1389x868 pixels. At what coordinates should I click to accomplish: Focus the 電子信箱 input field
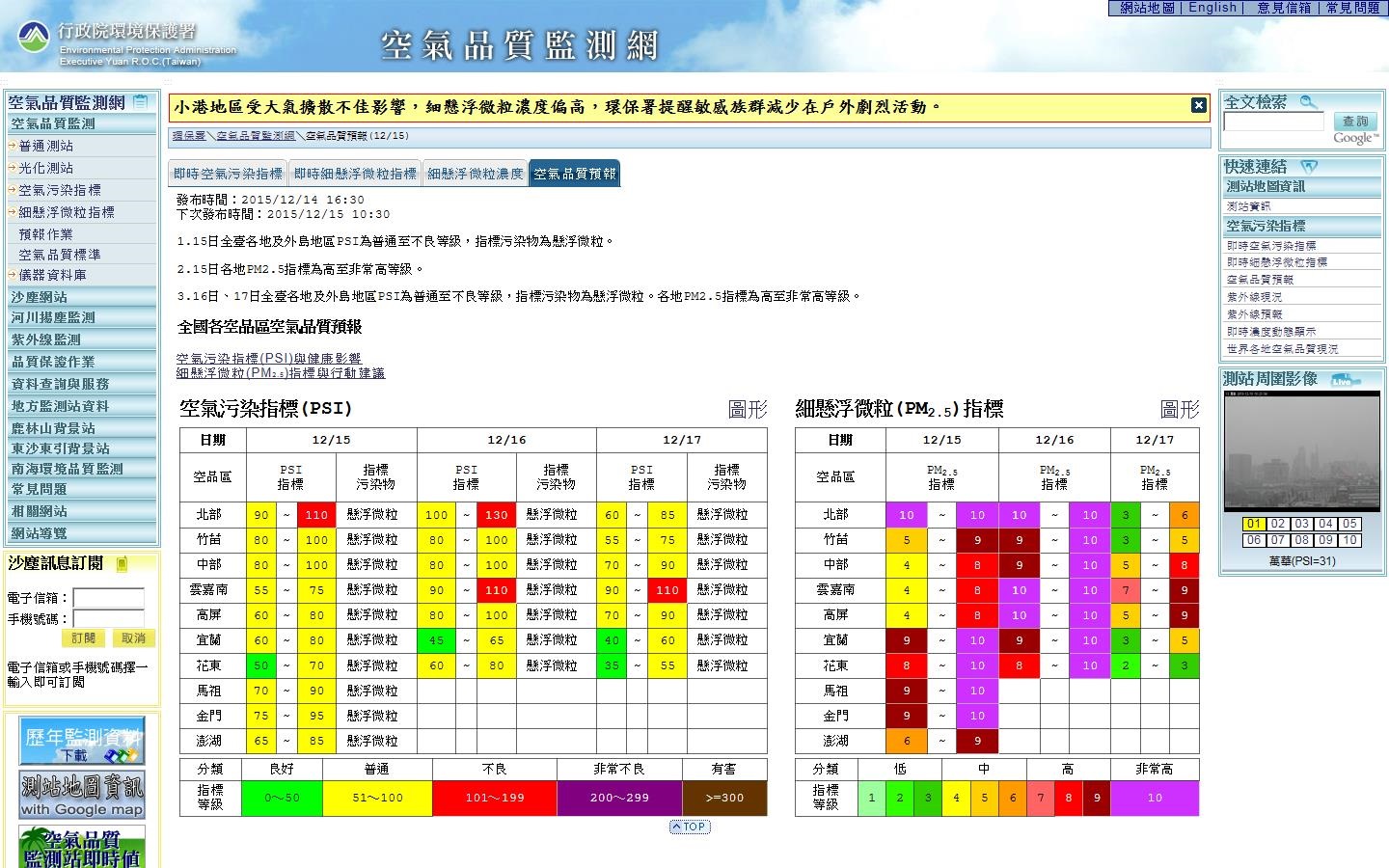tap(108, 598)
